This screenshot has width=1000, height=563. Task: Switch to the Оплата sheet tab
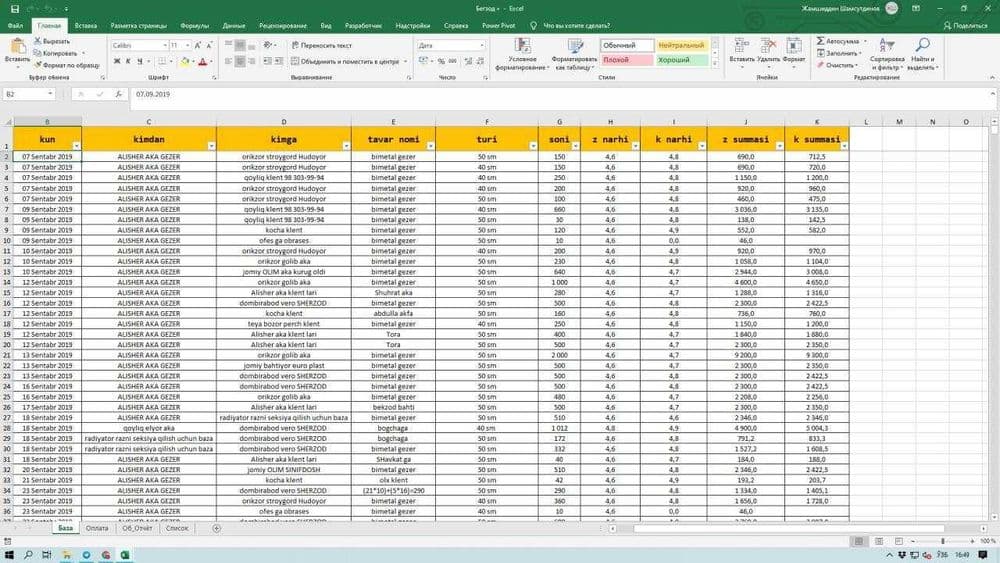[x=97, y=528]
